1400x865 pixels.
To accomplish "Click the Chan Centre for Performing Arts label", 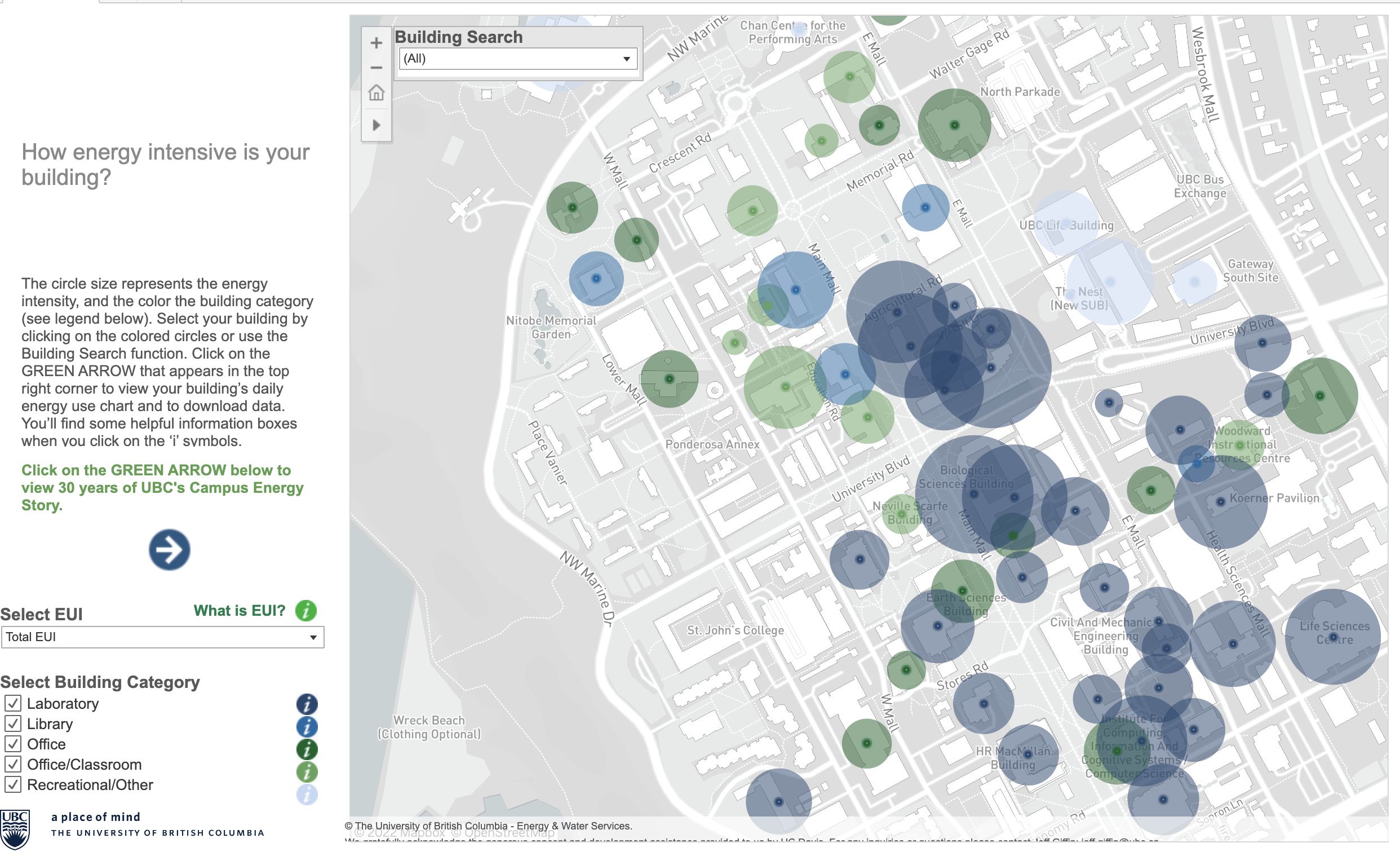I will (x=793, y=33).
